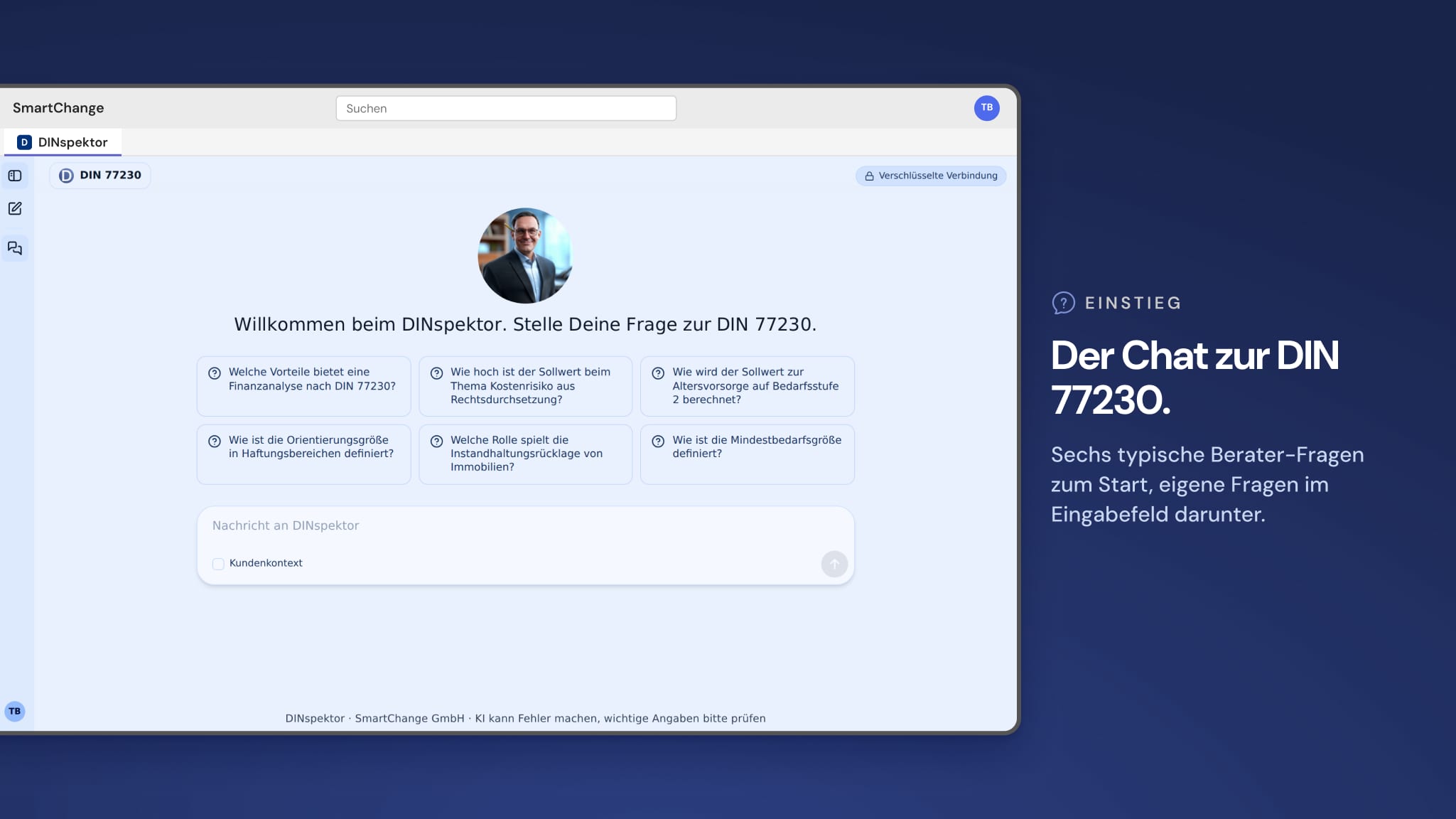The image size is (1456, 819).
Task: Choose 'Wie ist die Mindestbedarfsgröße definiert?'
Action: [747, 454]
